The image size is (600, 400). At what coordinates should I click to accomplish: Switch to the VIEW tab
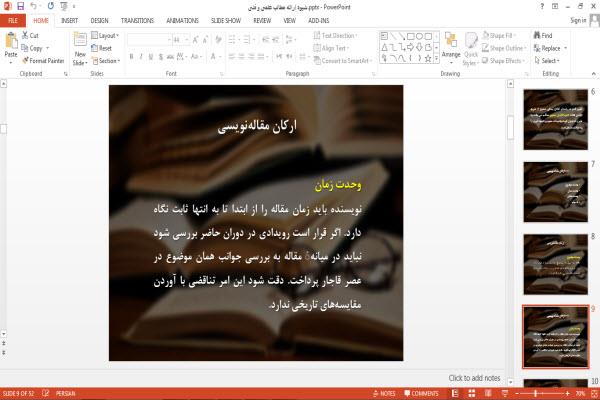[x=290, y=21]
